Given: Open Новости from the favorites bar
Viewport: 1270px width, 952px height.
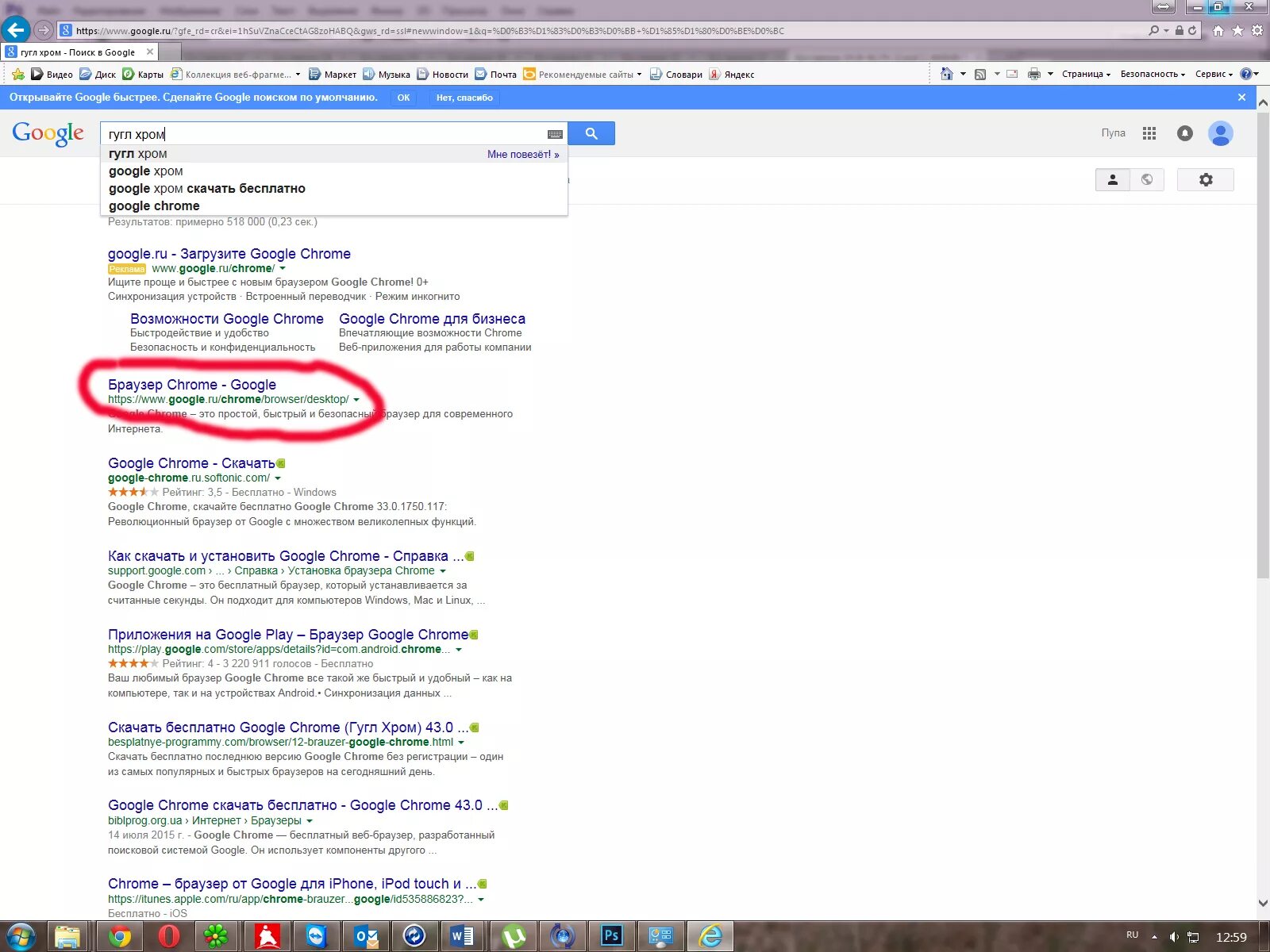Looking at the screenshot, I should pos(442,74).
